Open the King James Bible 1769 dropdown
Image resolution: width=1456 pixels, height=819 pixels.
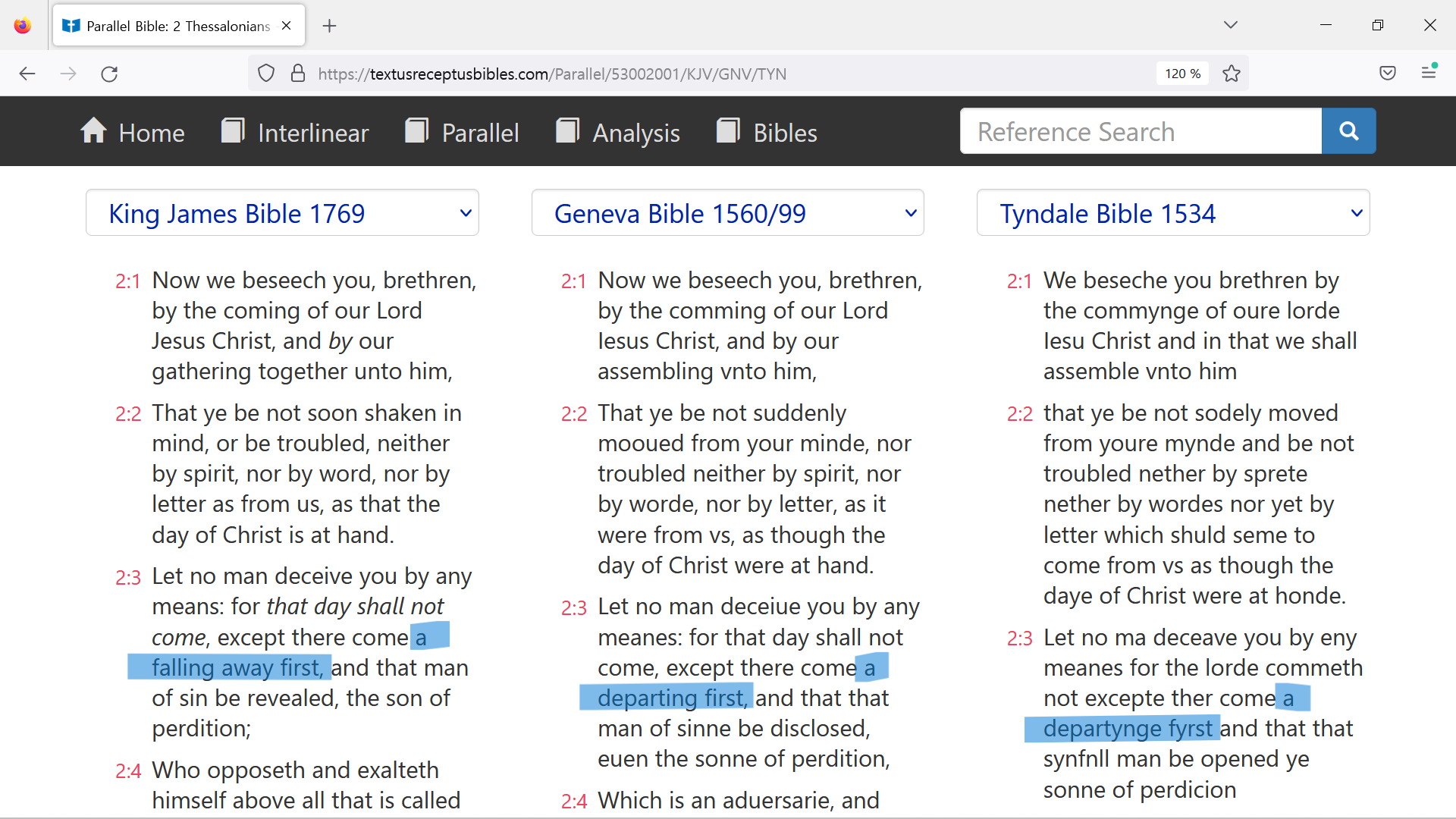282,213
